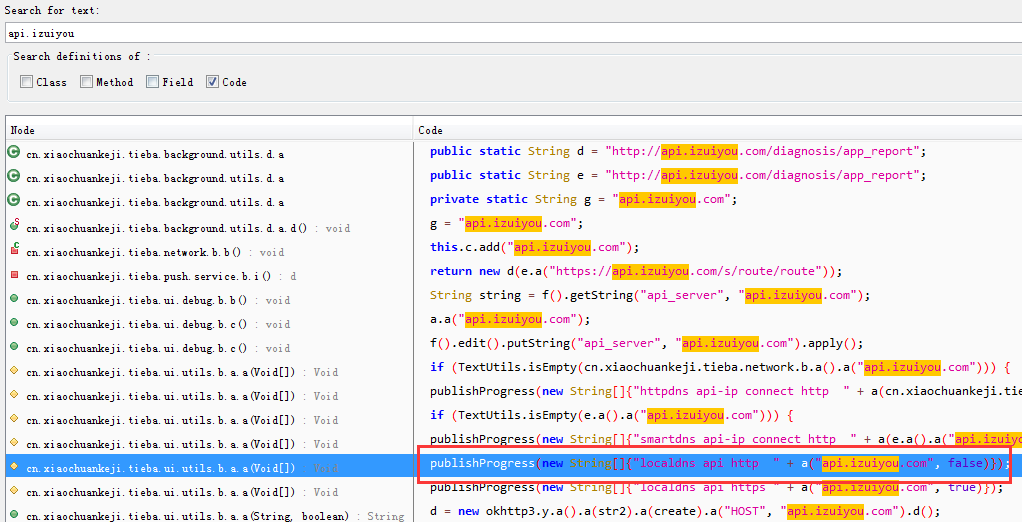This screenshot has width=1022, height=522.
Task: Select the okhttp3 HOST code result line
Action: [x=685, y=511]
